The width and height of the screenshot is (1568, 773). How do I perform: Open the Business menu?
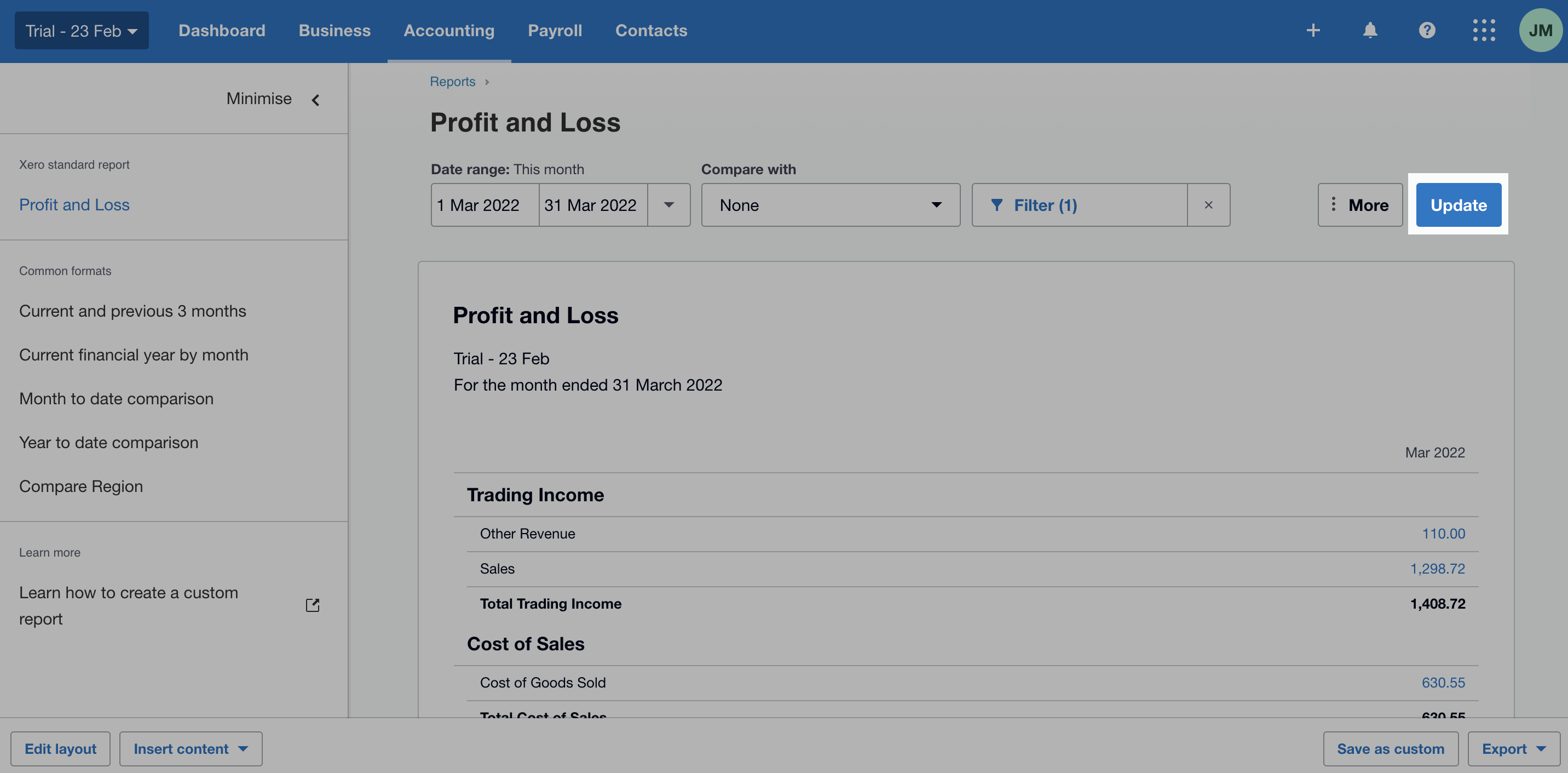coord(334,31)
